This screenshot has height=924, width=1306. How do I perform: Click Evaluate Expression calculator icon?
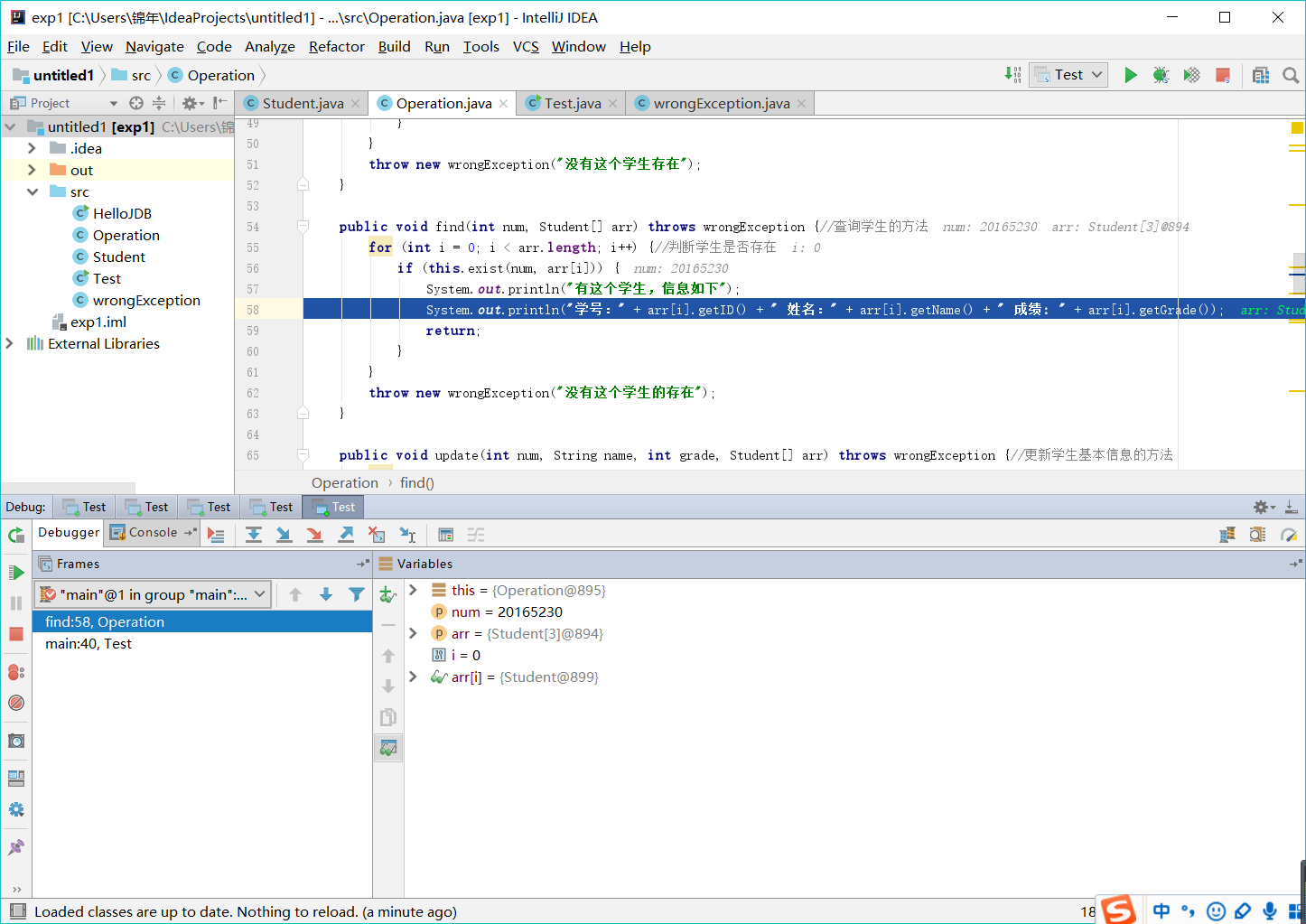tap(445, 535)
